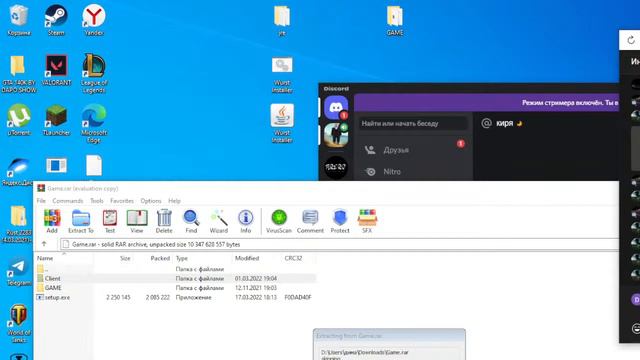Screen dimensions: 640x360
Task: Open the Discord server with photo avatar
Action: click(x=336, y=135)
